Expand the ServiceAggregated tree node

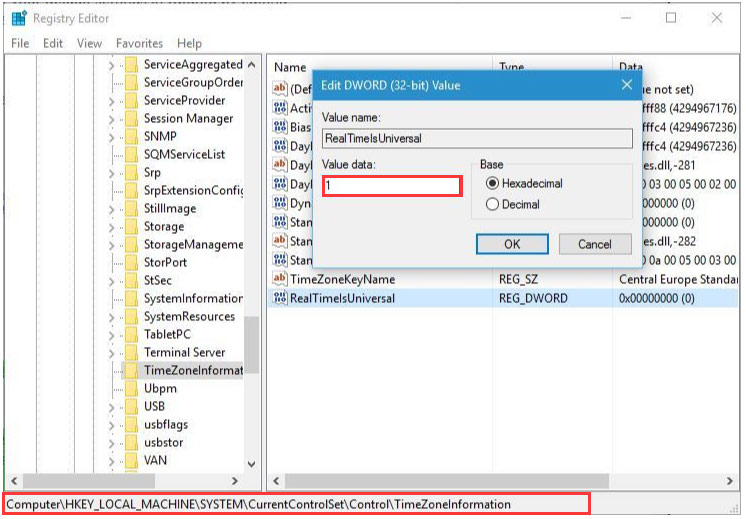111,65
